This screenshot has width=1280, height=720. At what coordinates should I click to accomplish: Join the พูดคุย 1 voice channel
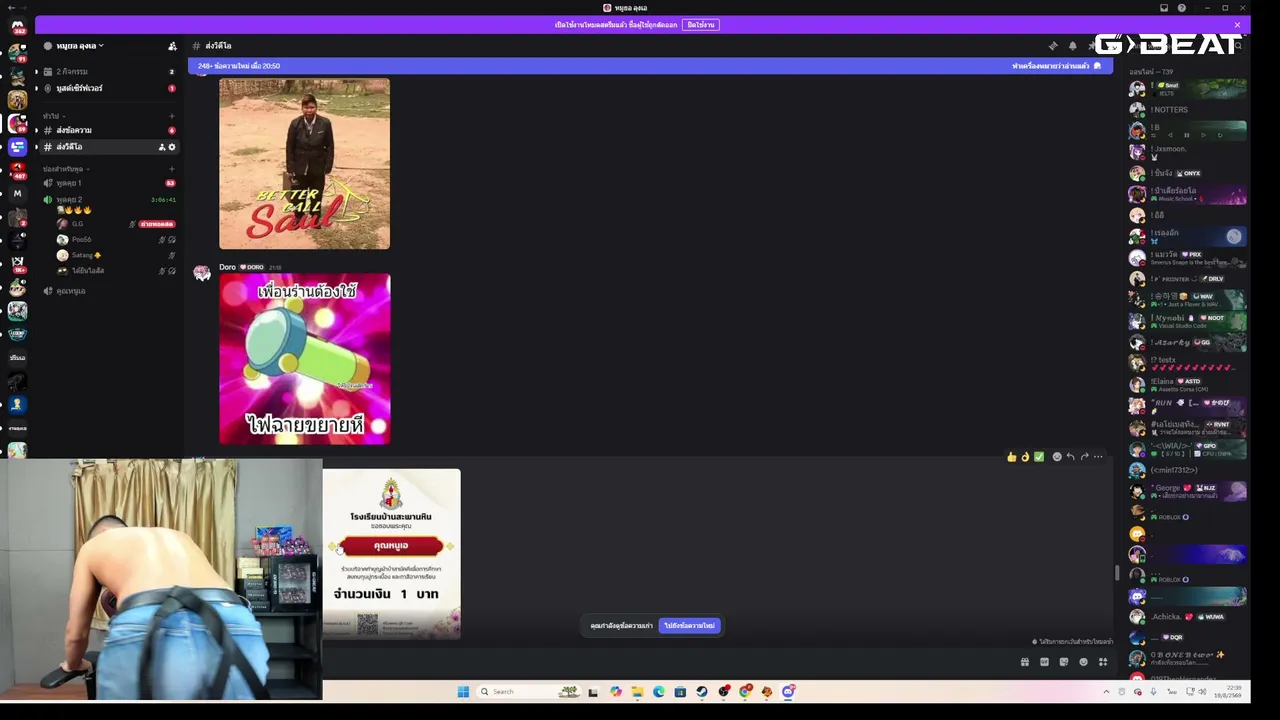(x=110, y=183)
